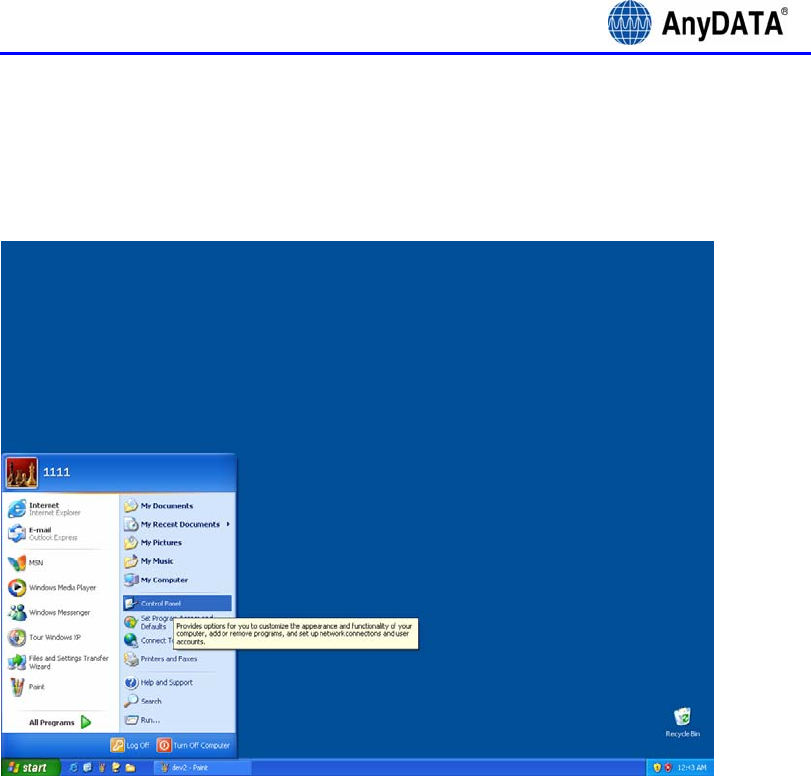Open Control Panel

click(x=177, y=603)
